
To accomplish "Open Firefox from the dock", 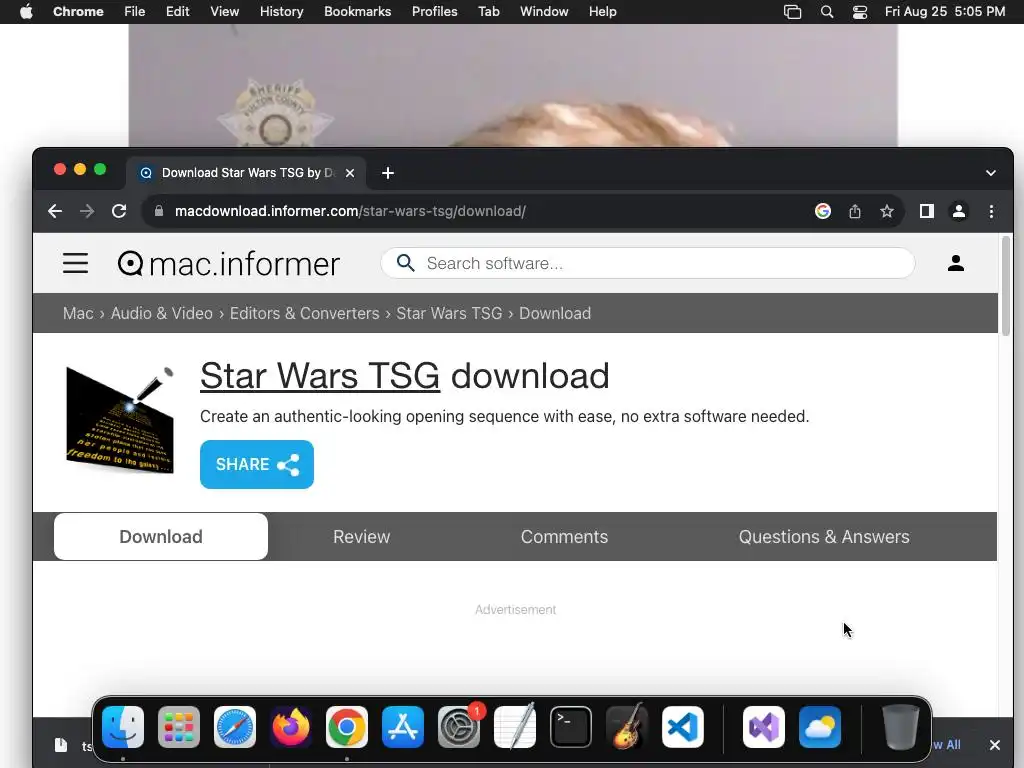I will 291,727.
